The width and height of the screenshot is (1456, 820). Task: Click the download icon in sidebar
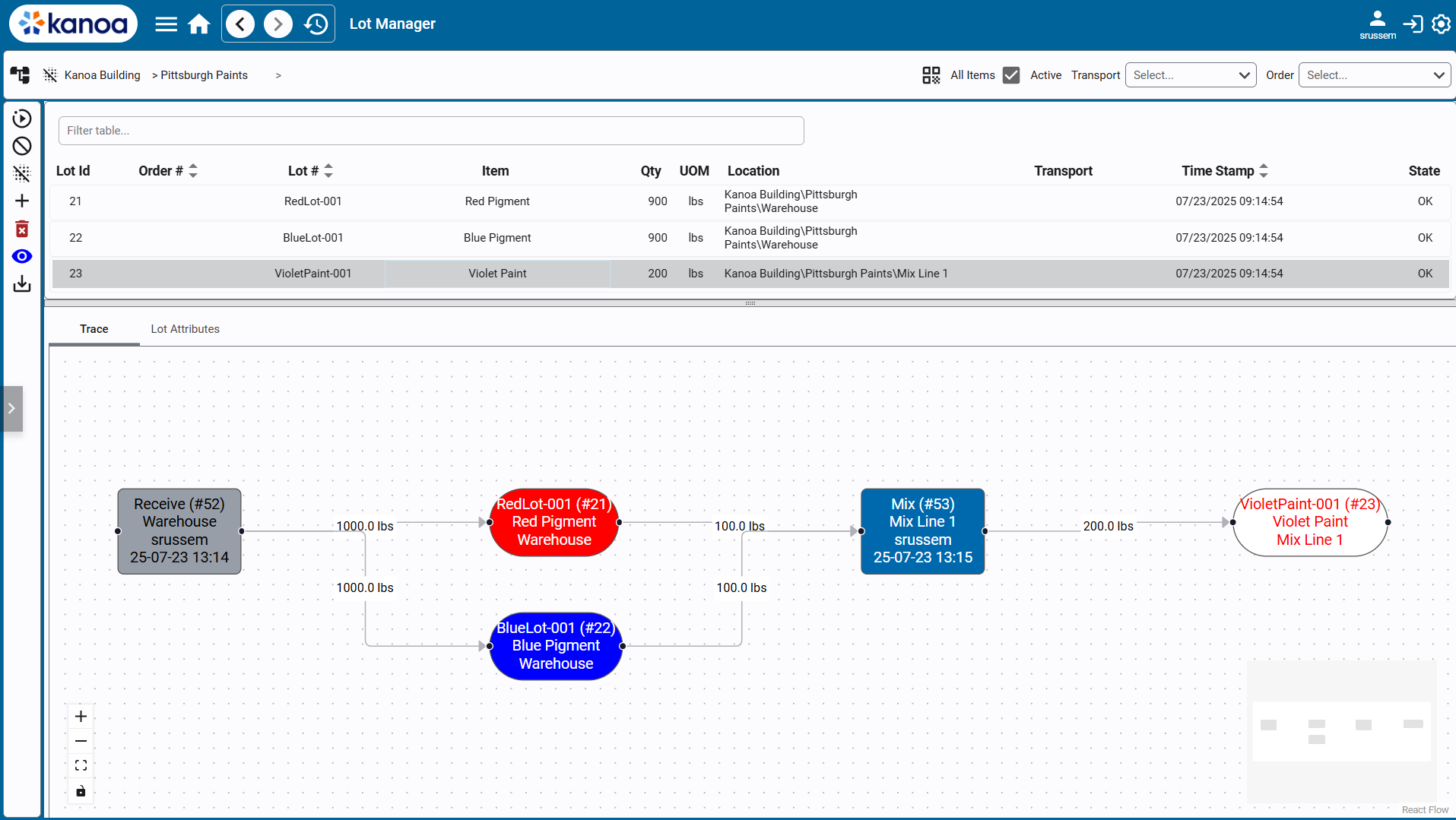(22, 284)
